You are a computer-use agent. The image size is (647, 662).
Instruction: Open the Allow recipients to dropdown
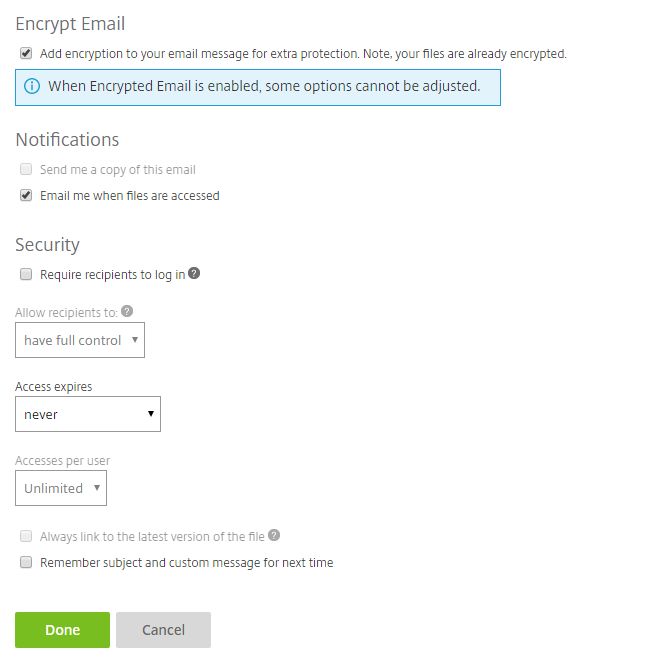coord(80,340)
